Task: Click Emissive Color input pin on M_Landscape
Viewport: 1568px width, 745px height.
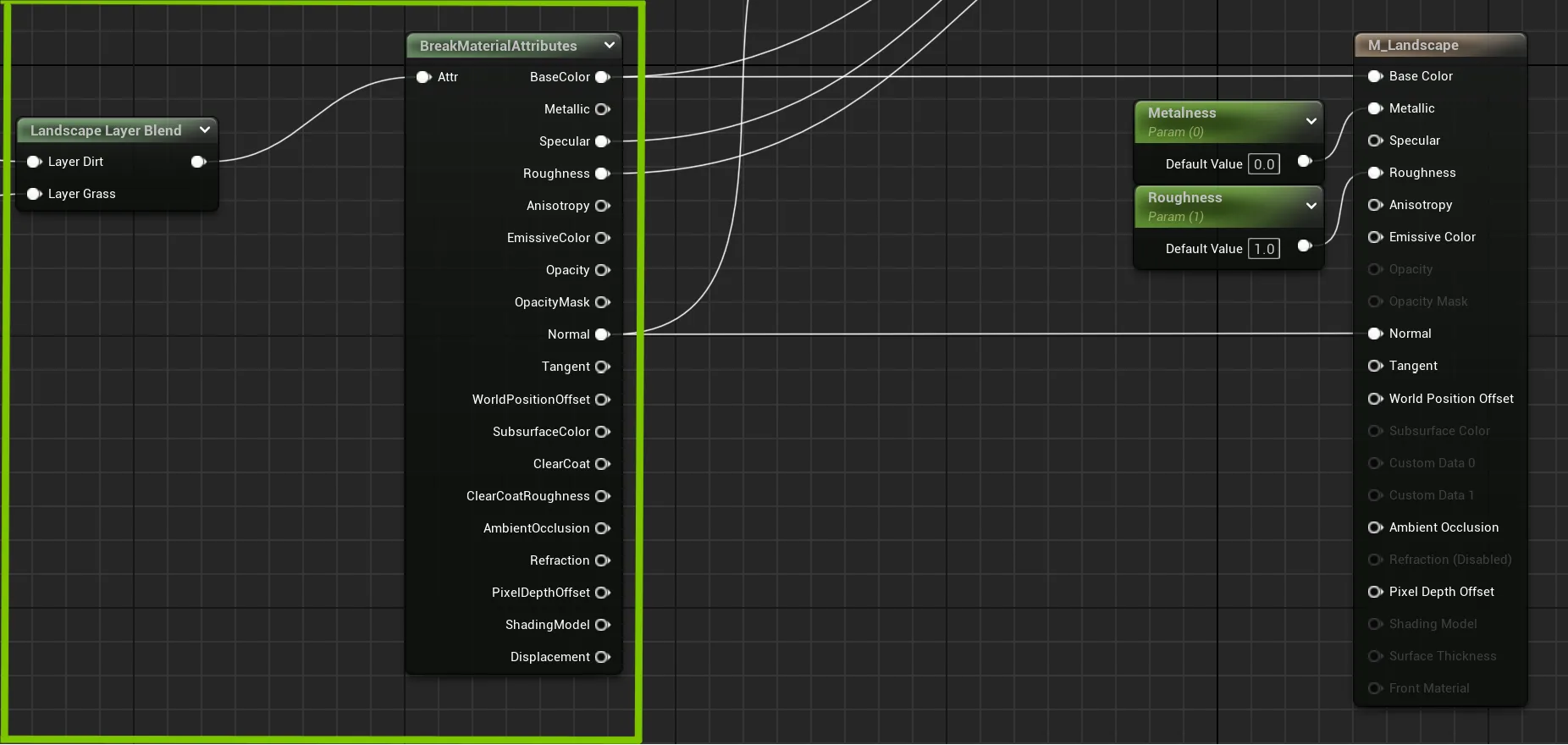Action: (x=1376, y=237)
